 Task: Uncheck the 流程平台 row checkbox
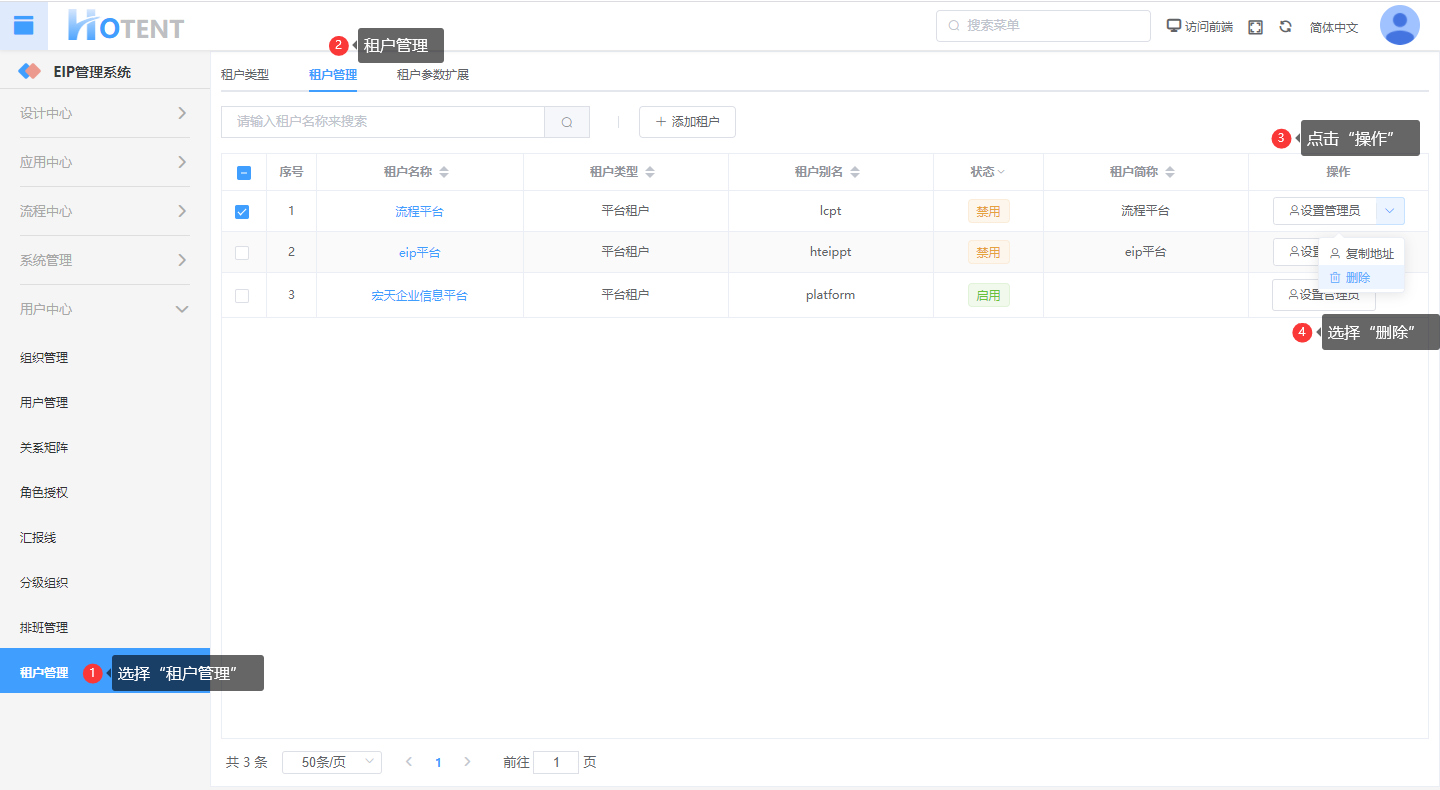(242, 212)
